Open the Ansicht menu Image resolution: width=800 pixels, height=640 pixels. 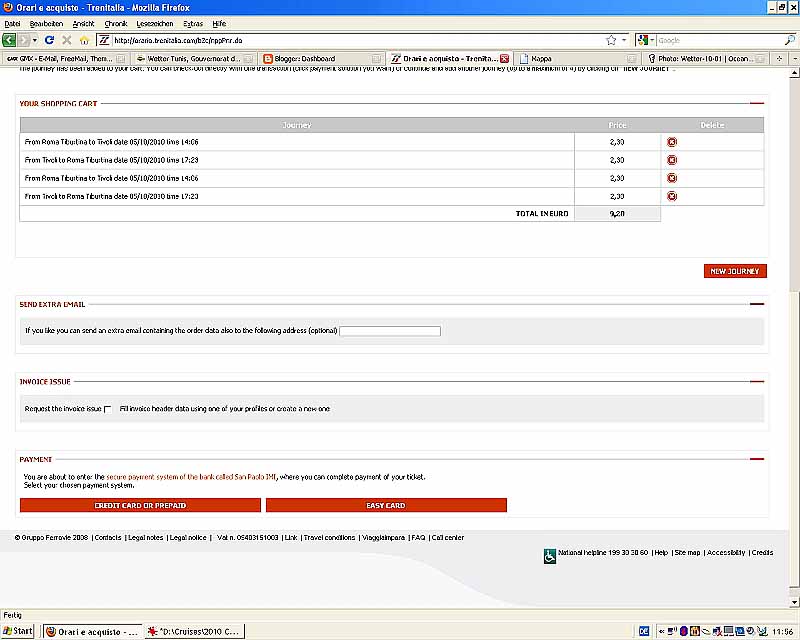83,23
